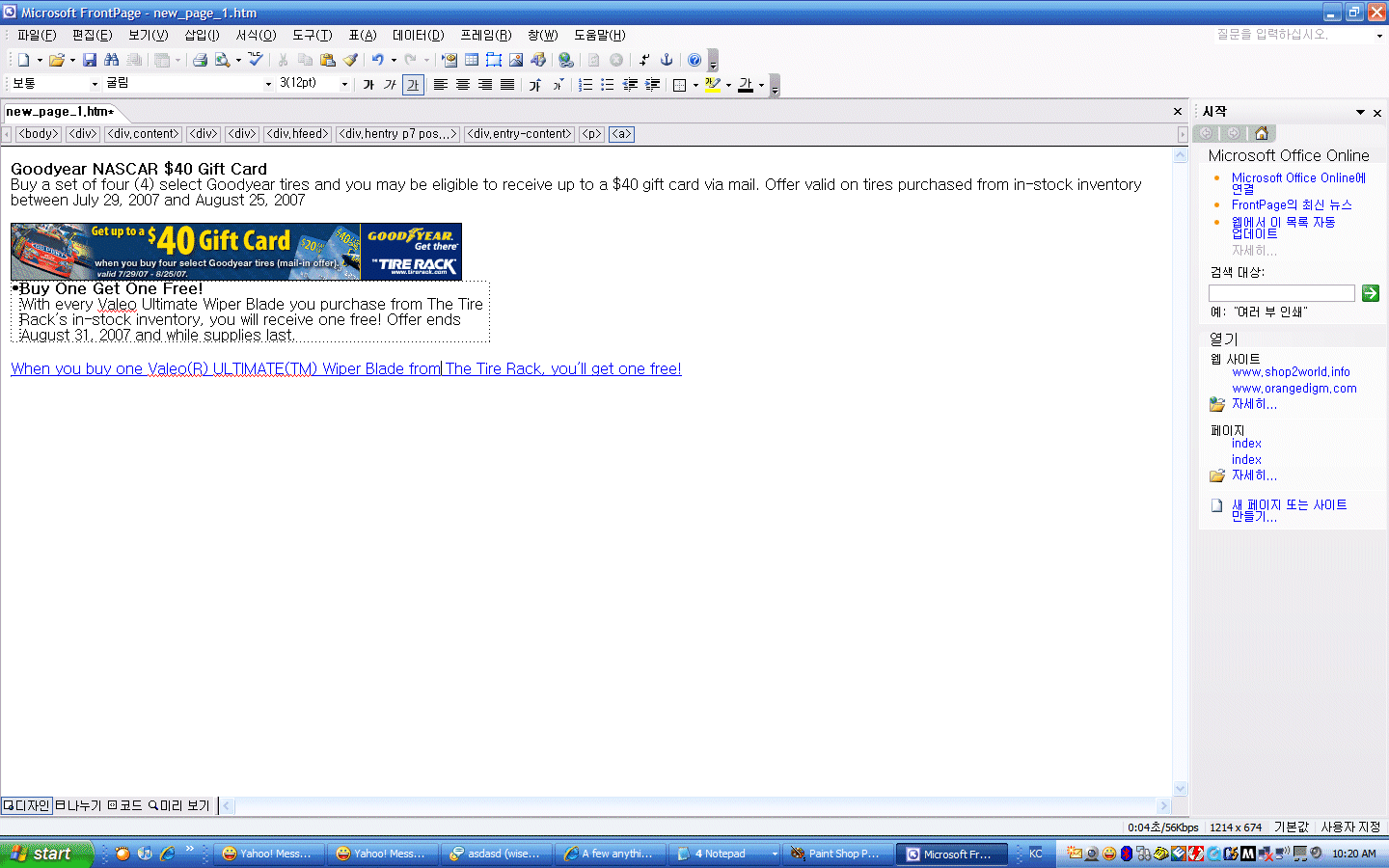Click the task pane search input field

pyautogui.click(x=1282, y=293)
